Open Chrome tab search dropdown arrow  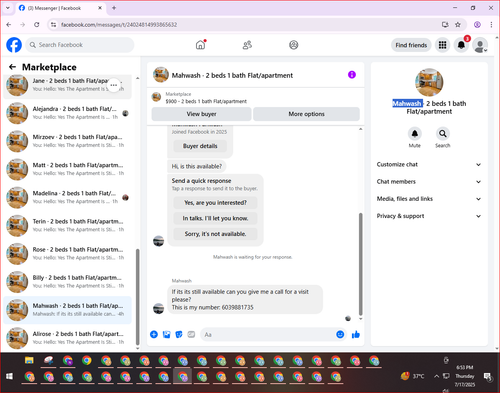[8, 8]
